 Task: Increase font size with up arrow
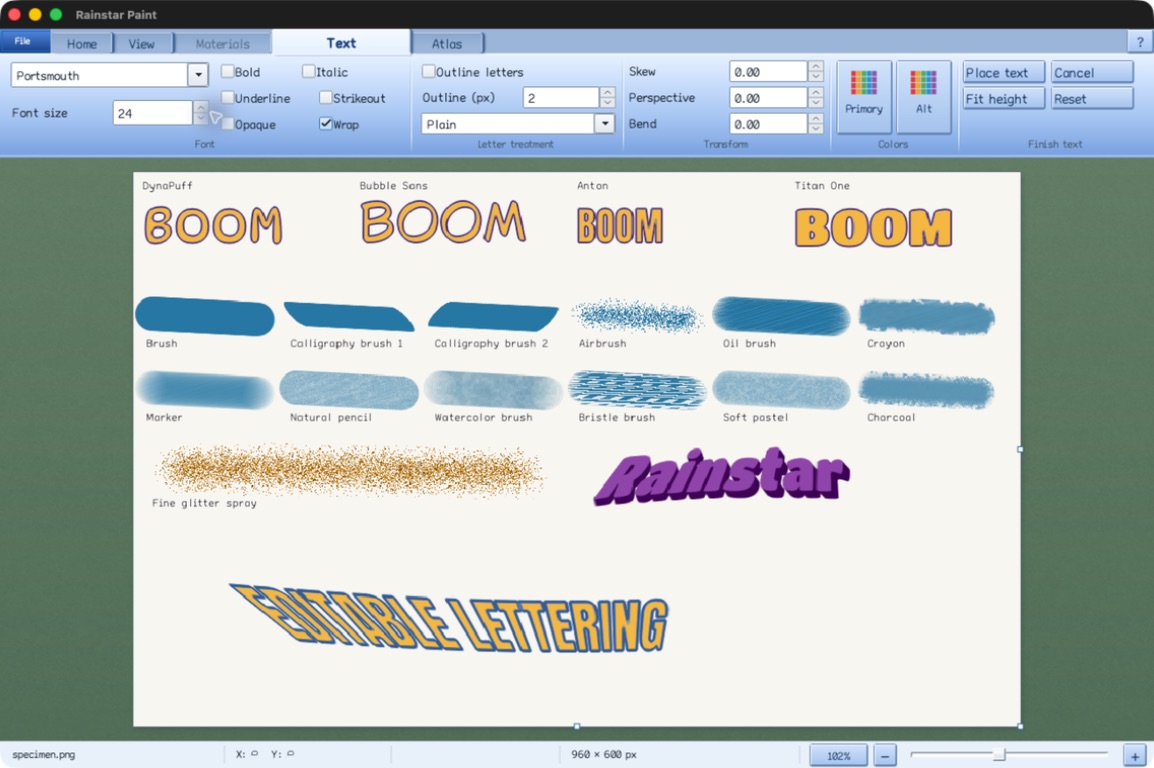click(200, 107)
